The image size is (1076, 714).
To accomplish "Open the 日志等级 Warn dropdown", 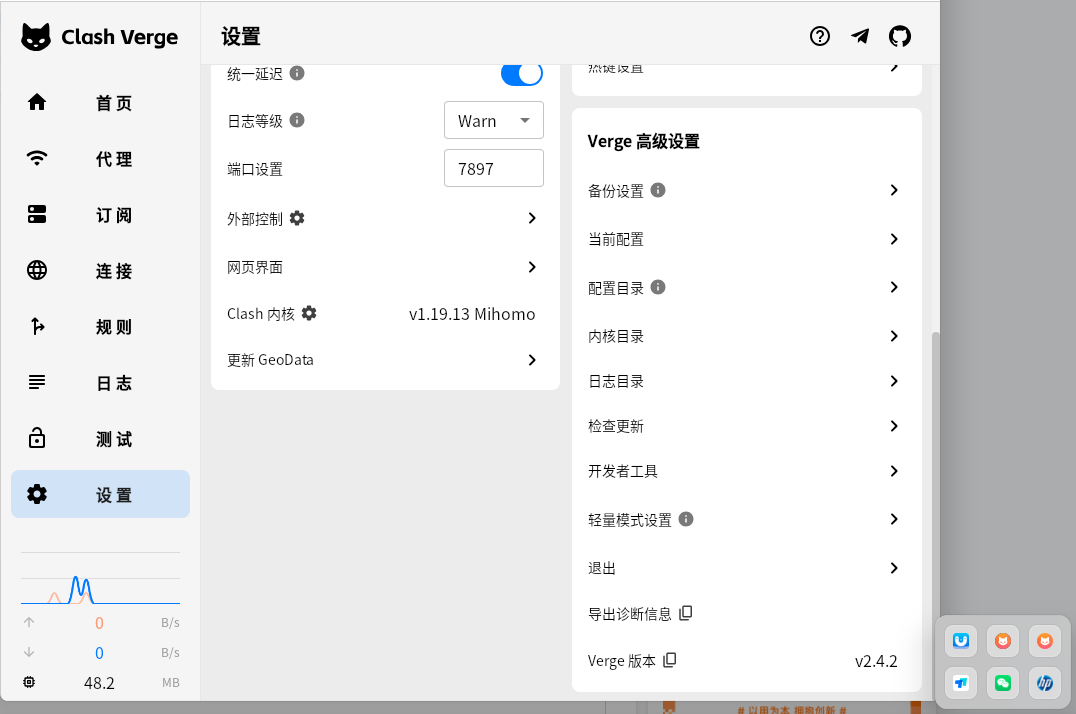I will coord(494,120).
